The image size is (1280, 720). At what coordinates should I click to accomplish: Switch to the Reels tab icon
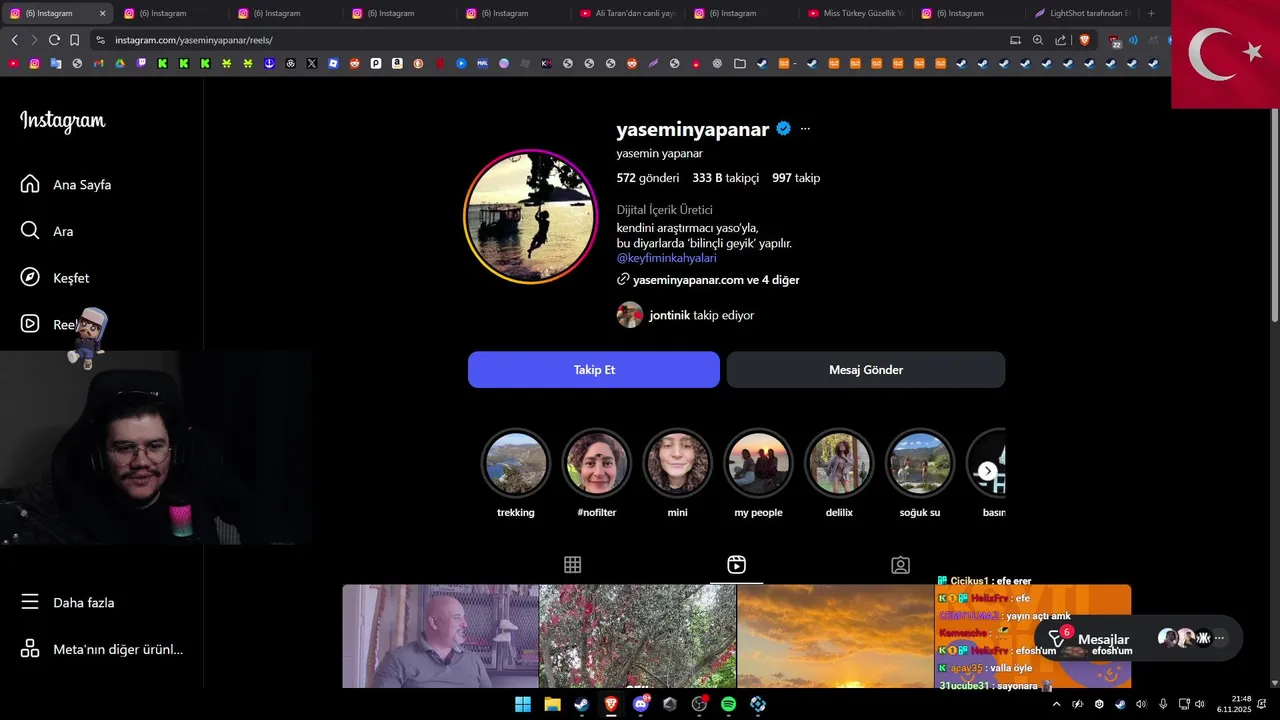click(x=736, y=565)
